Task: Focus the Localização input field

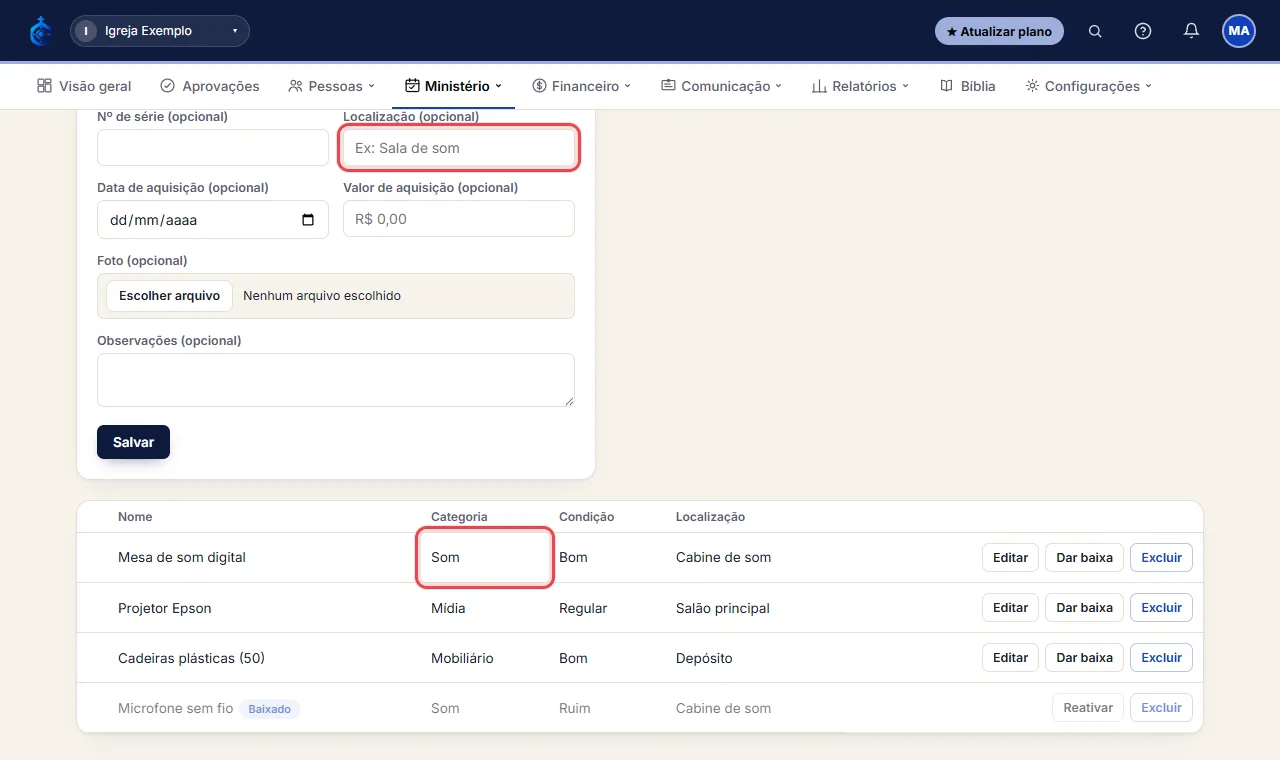Action: coord(459,147)
